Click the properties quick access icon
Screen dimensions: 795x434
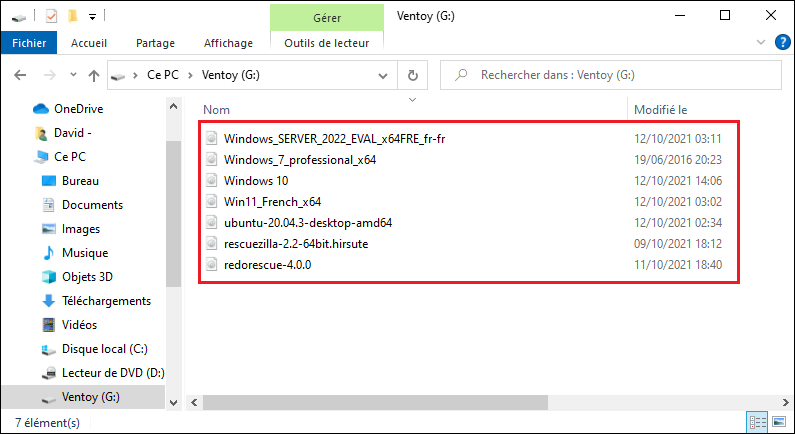click(52, 16)
